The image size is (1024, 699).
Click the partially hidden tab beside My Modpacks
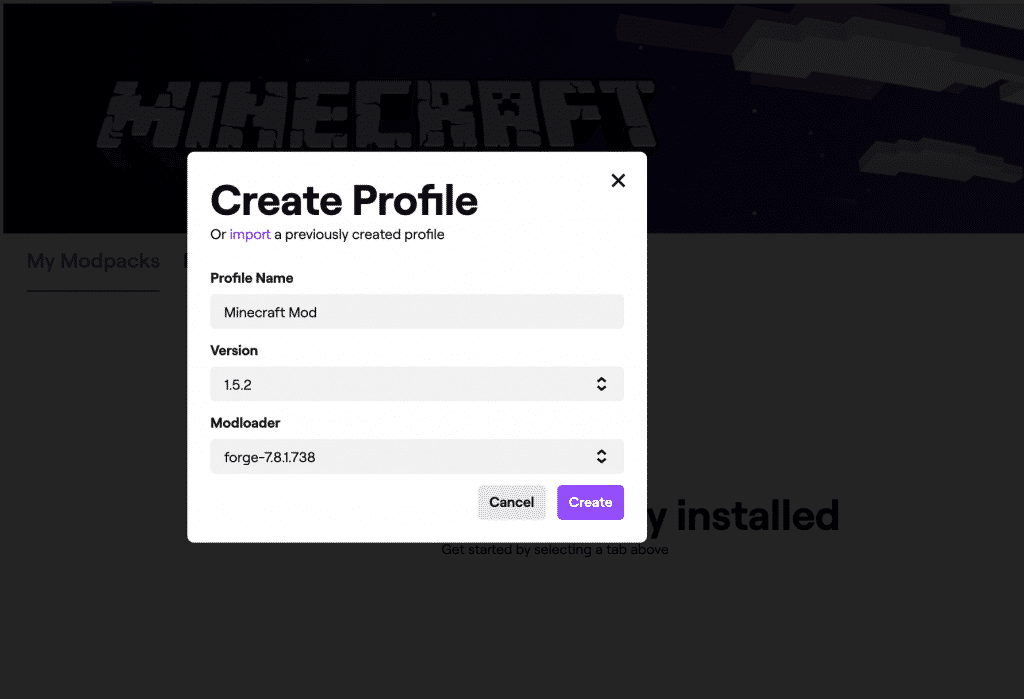pos(185,262)
